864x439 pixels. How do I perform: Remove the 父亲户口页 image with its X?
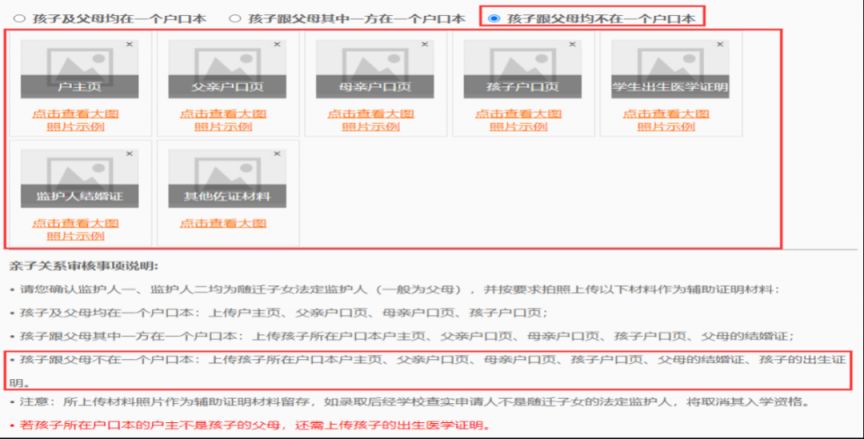click(x=277, y=44)
